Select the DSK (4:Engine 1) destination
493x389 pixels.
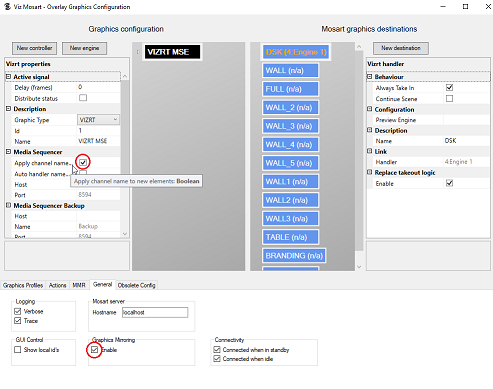(296, 52)
